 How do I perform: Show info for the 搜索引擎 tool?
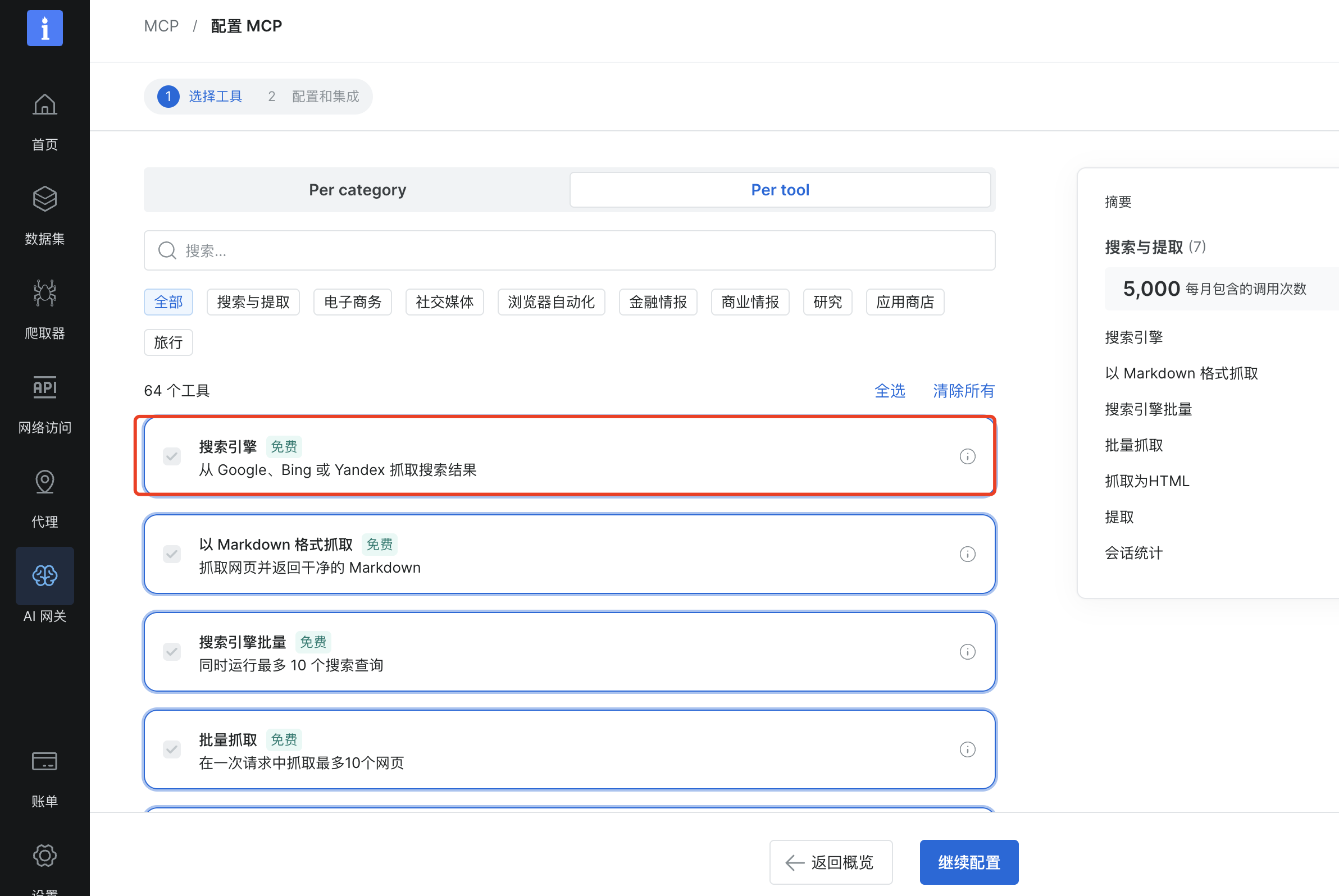[x=967, y=456]
